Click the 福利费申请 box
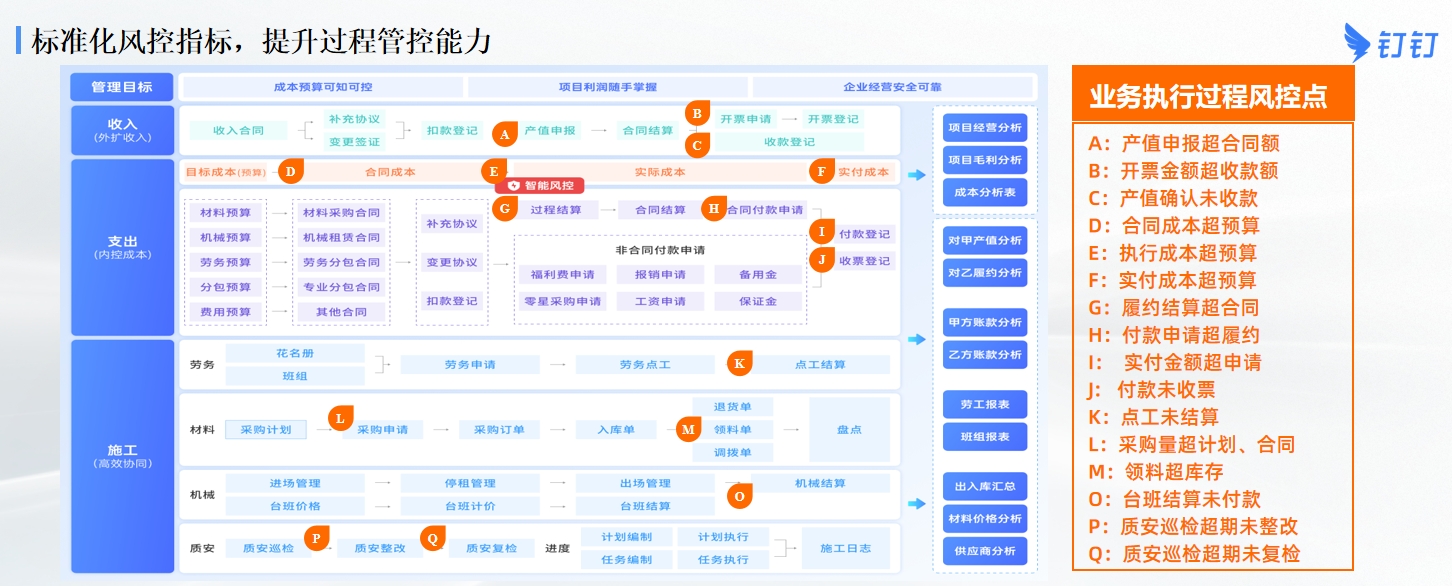1452x586 pixels. [x=560, y=274]
